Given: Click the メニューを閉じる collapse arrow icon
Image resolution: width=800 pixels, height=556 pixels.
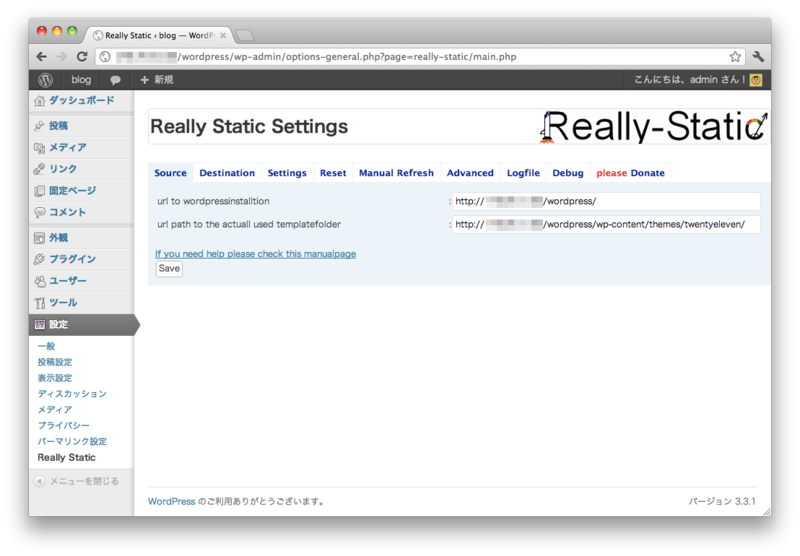Looking at the screenshot, I should (x=39, y=481).
